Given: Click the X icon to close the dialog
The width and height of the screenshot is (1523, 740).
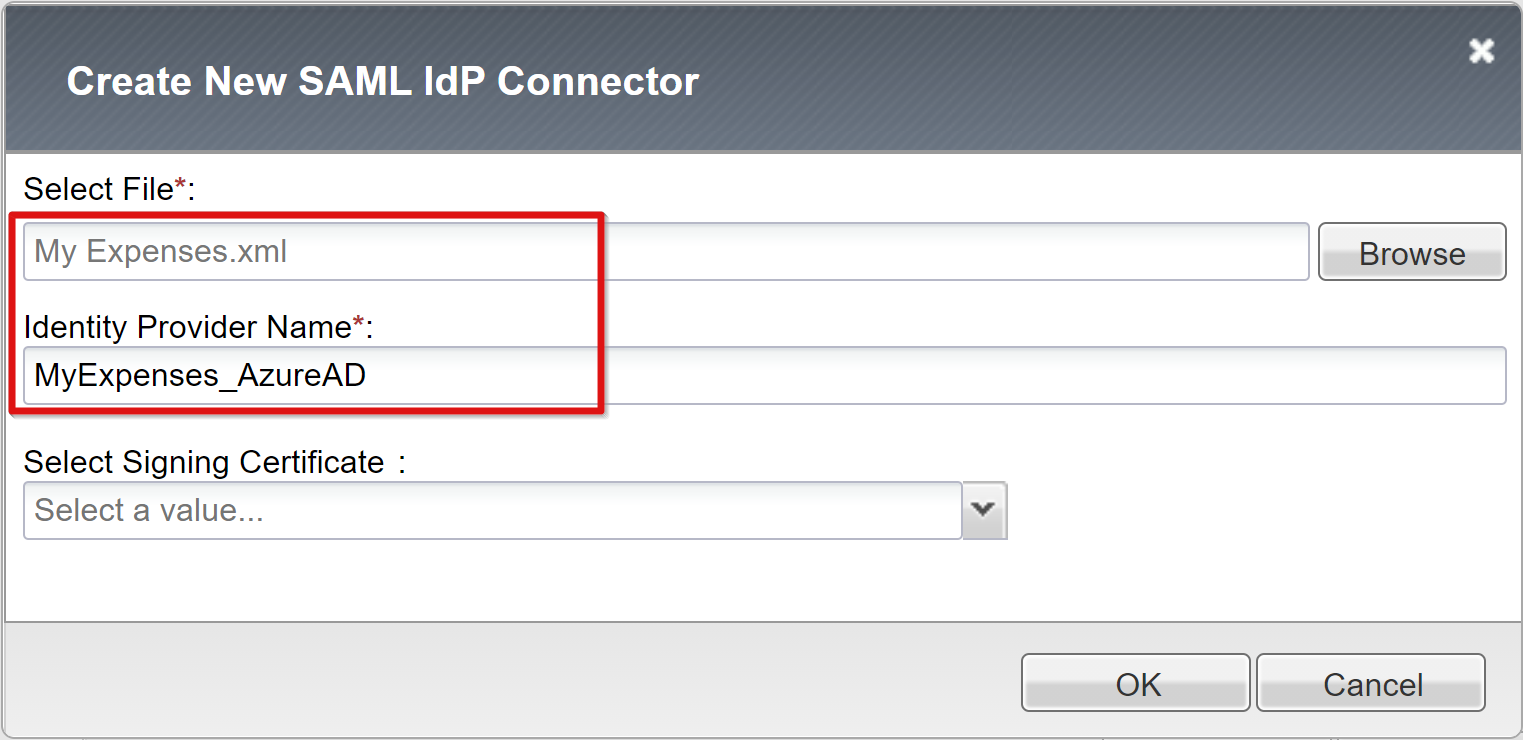Looking at the screenshot, I should [1481, 51].
